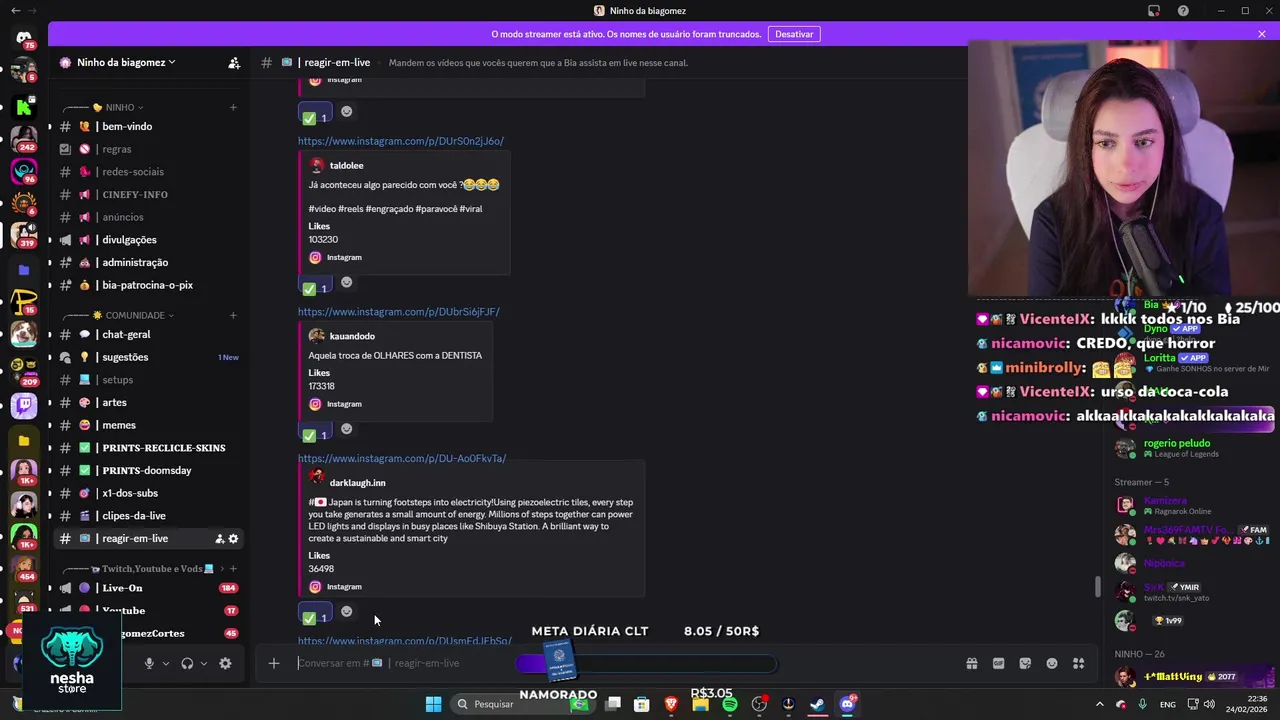Open the bia-patrocina-o-pix channel

[148, 285]
